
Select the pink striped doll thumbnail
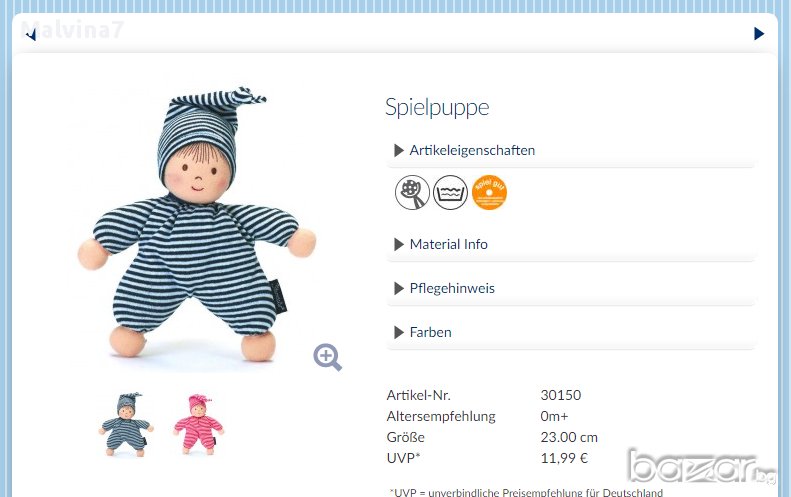tap(196, 424)
